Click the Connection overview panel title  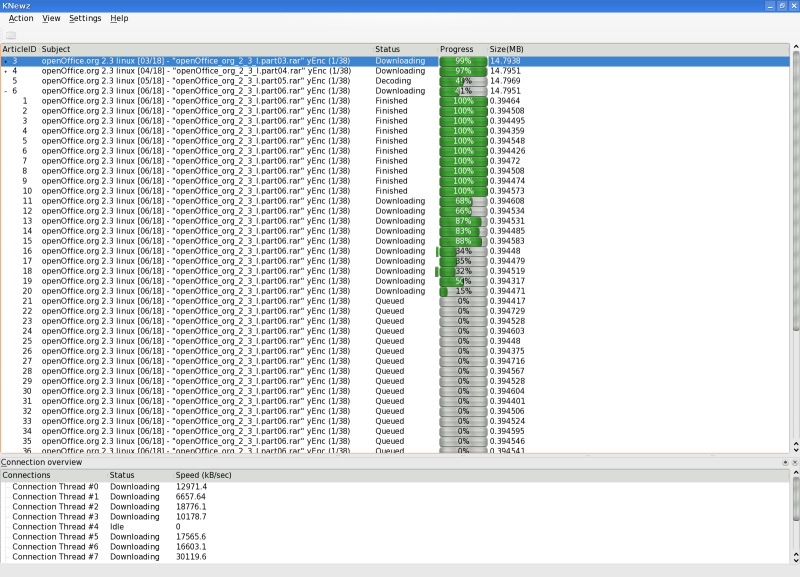41,462
